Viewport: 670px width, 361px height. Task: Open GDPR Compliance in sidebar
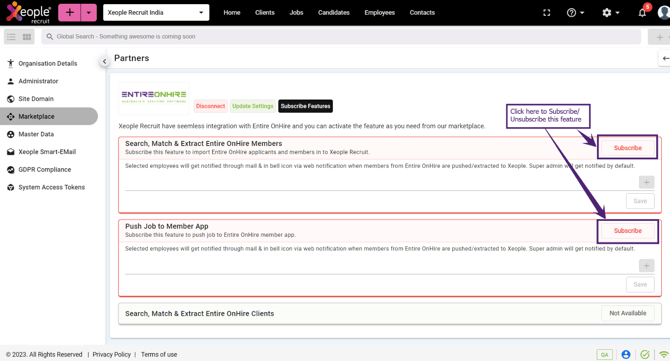[x=44, y=170]
